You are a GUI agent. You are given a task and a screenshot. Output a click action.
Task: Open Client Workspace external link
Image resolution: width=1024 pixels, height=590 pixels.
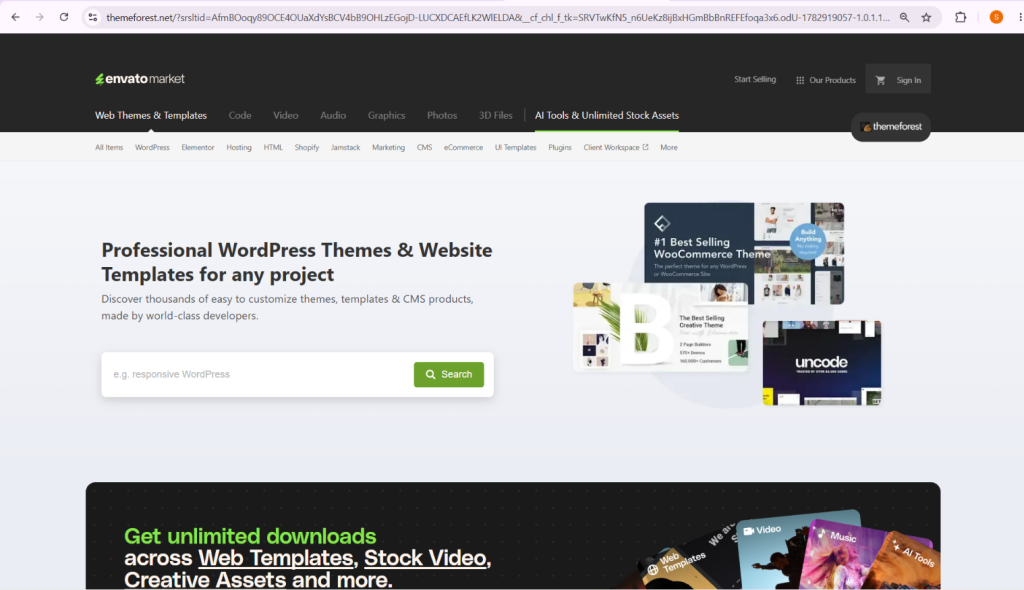click(616, 148)
